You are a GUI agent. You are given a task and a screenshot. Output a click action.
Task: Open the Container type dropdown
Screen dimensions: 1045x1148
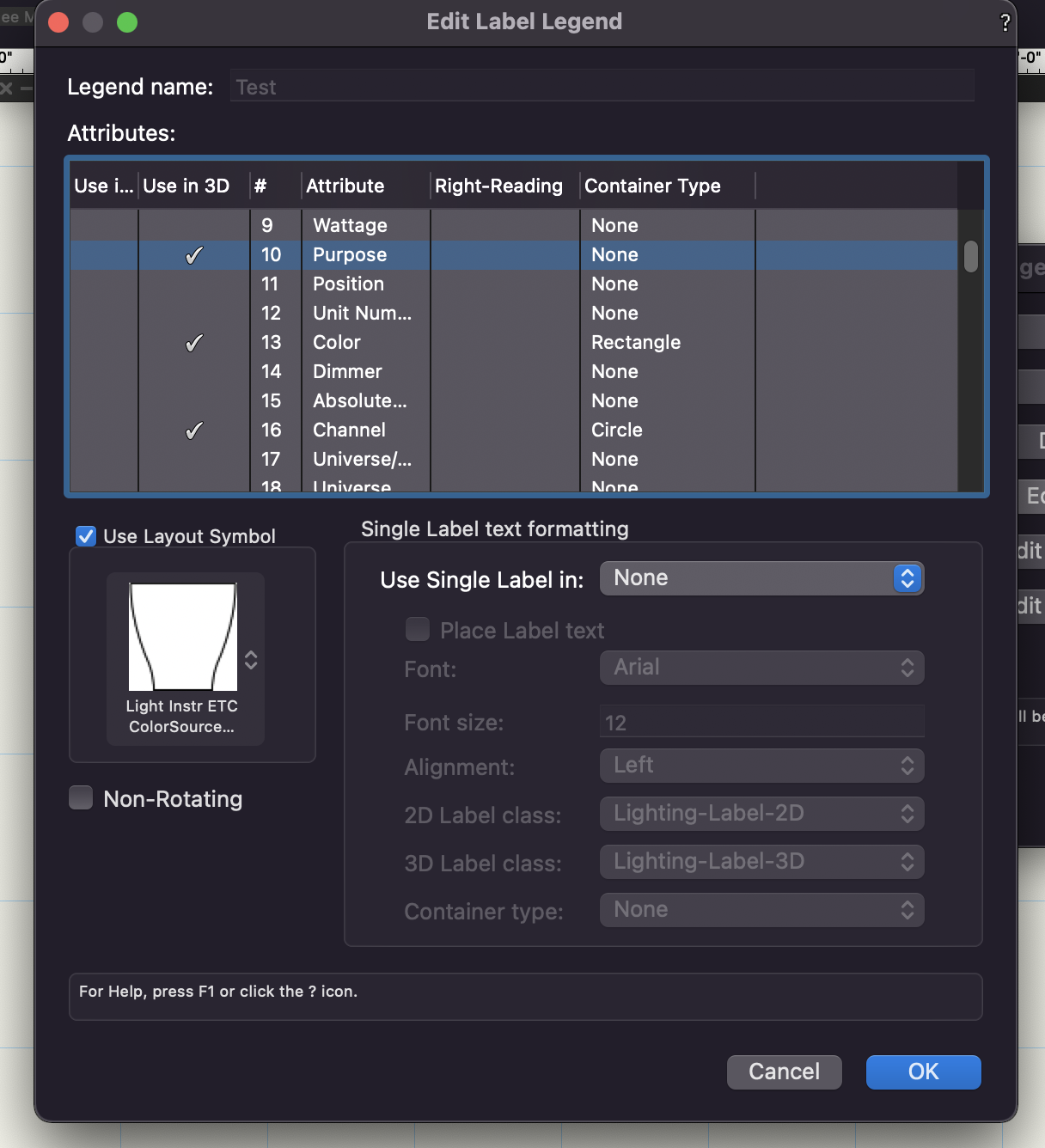pos(761,910)
